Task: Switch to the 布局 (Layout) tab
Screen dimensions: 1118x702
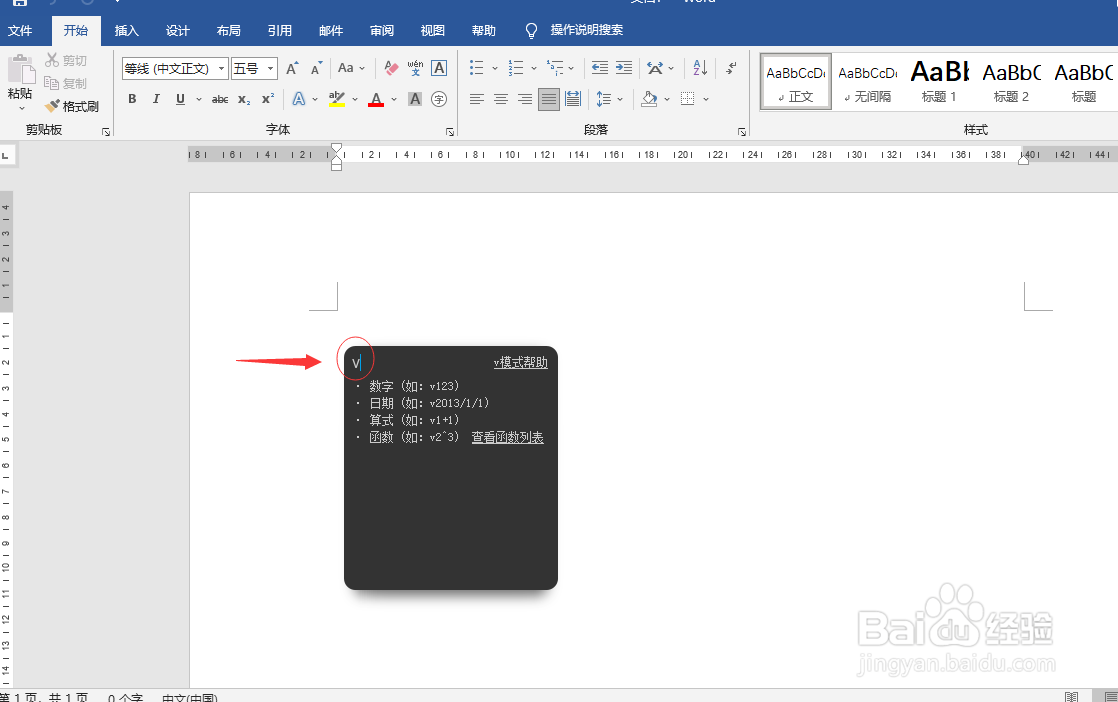Action: (228, 31)
